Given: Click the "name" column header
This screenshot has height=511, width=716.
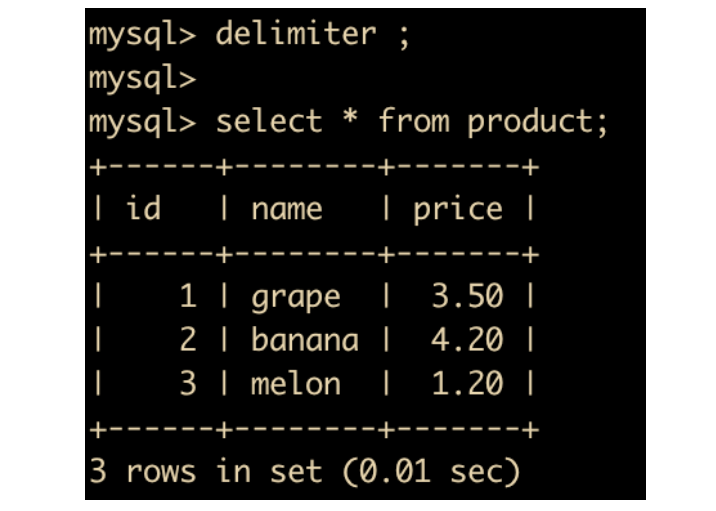Looking at the screenshot, I should [x=286, y=209].
